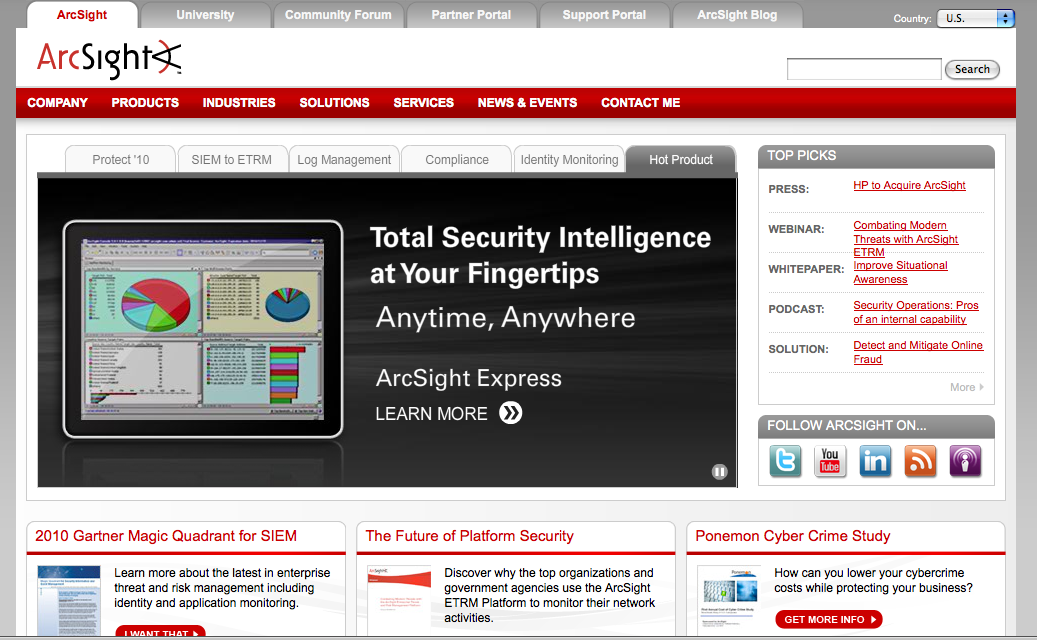Show the Identity Monitoring tab
The height and width of the screenshot is (640, 1037).
point(569,159)
